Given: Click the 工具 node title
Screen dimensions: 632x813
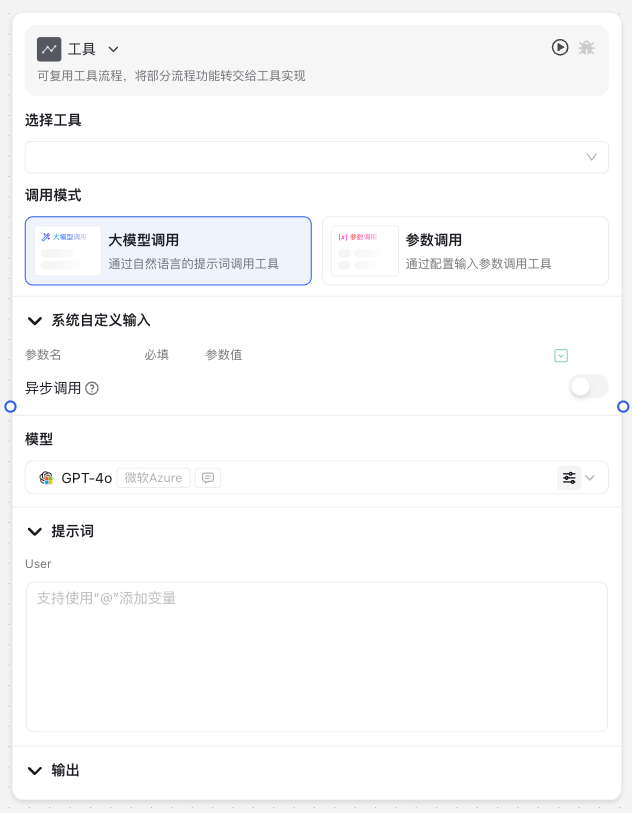Looking at the screenshot, I should click(82, 49).
